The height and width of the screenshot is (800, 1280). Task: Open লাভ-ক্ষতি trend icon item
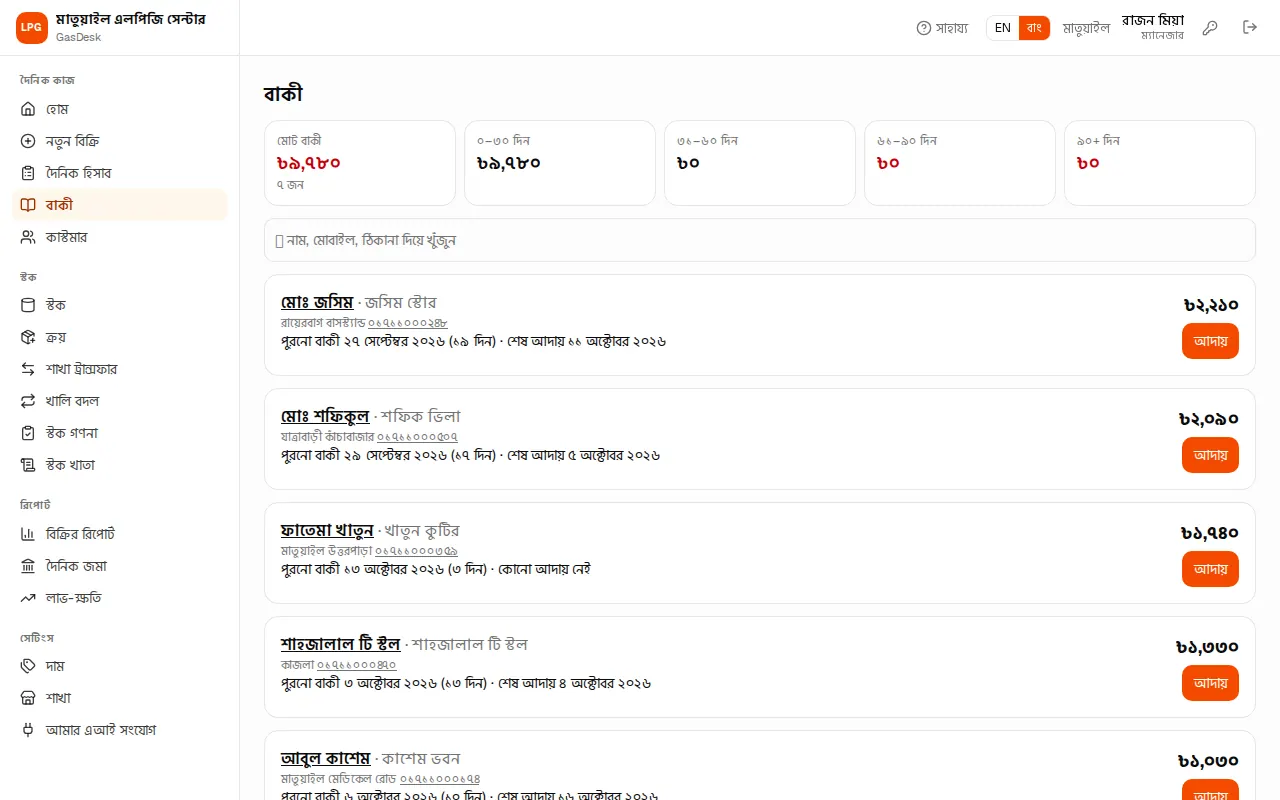pos(120,598)
